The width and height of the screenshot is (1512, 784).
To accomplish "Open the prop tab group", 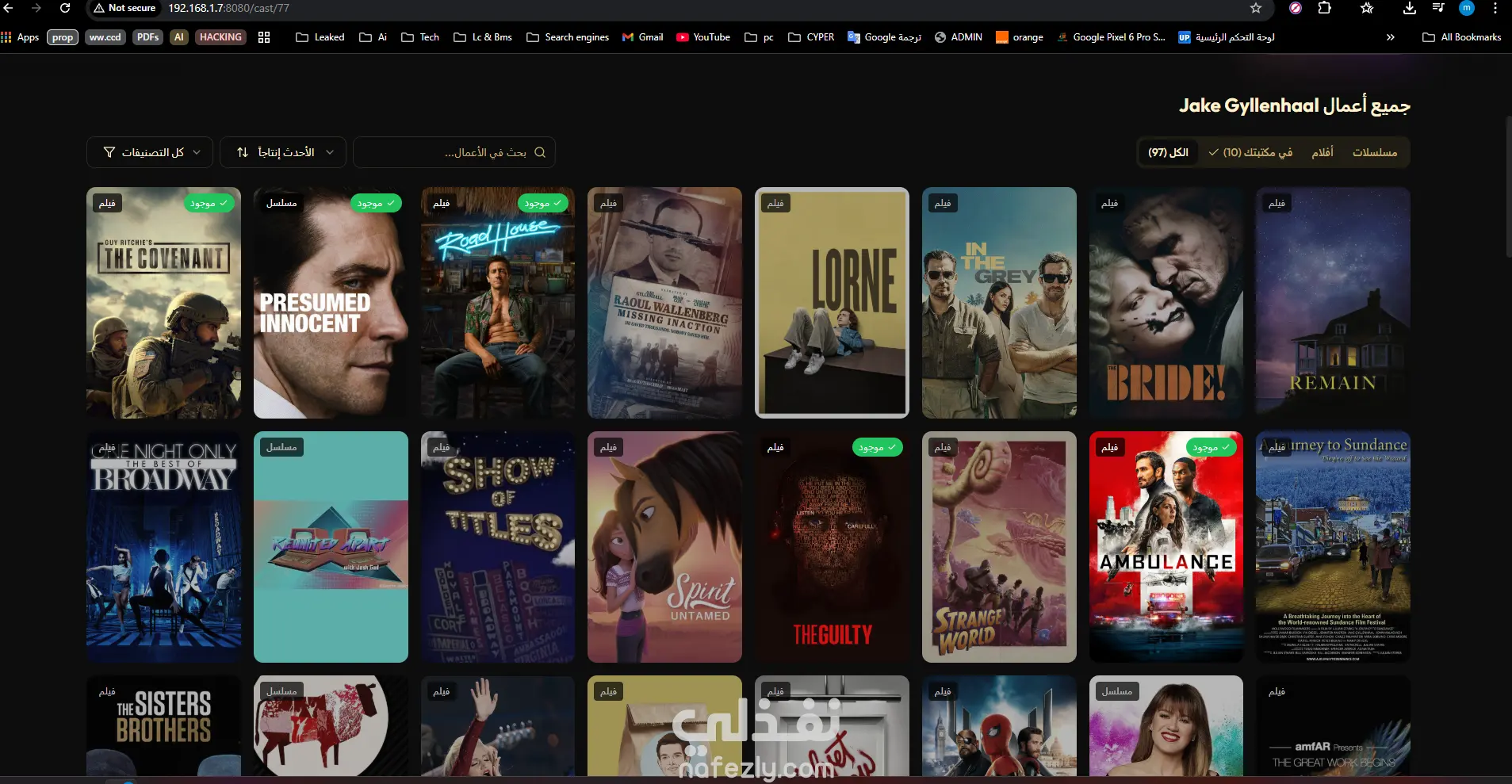I will click(x=63, y=37).
